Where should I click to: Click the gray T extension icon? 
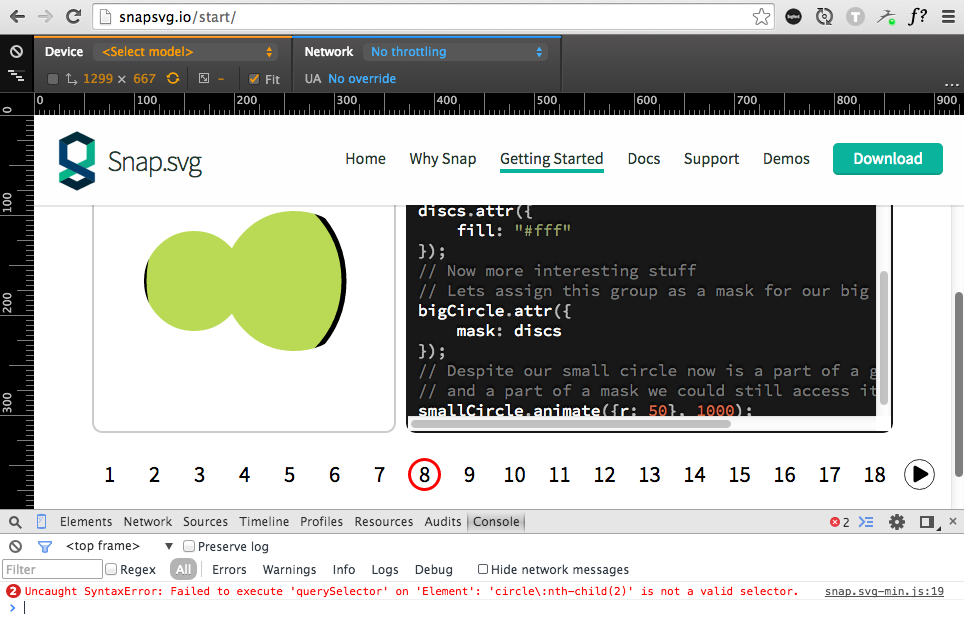coord(855,17)
